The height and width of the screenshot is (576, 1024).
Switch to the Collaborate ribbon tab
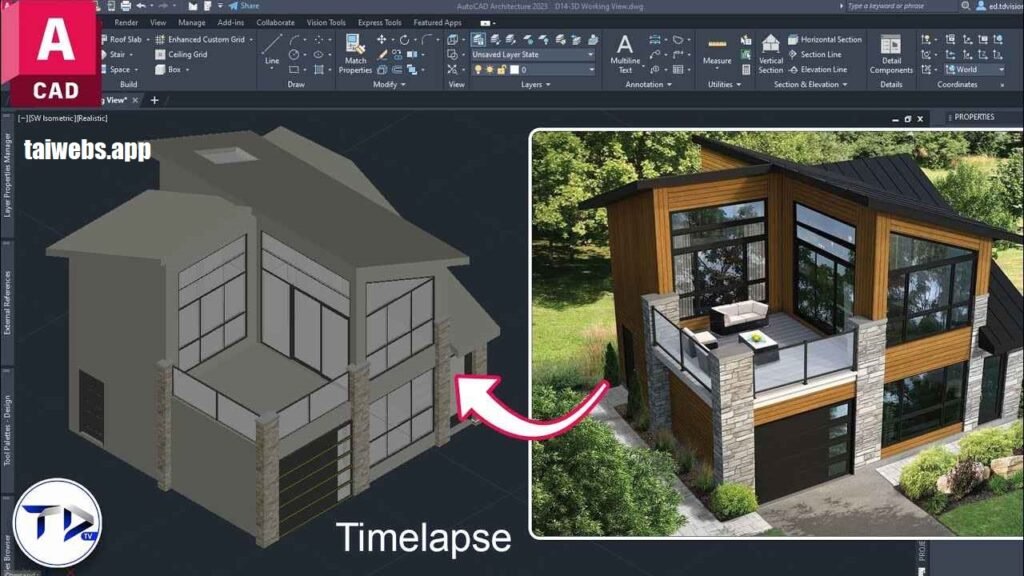(x=275, y=23)
